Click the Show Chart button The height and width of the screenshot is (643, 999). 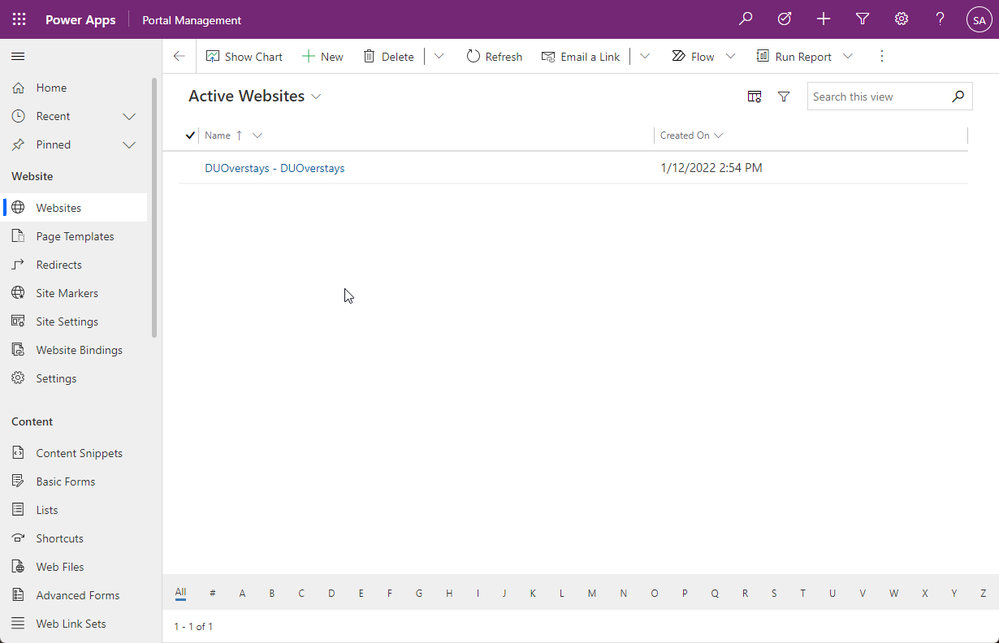[244, 57]
